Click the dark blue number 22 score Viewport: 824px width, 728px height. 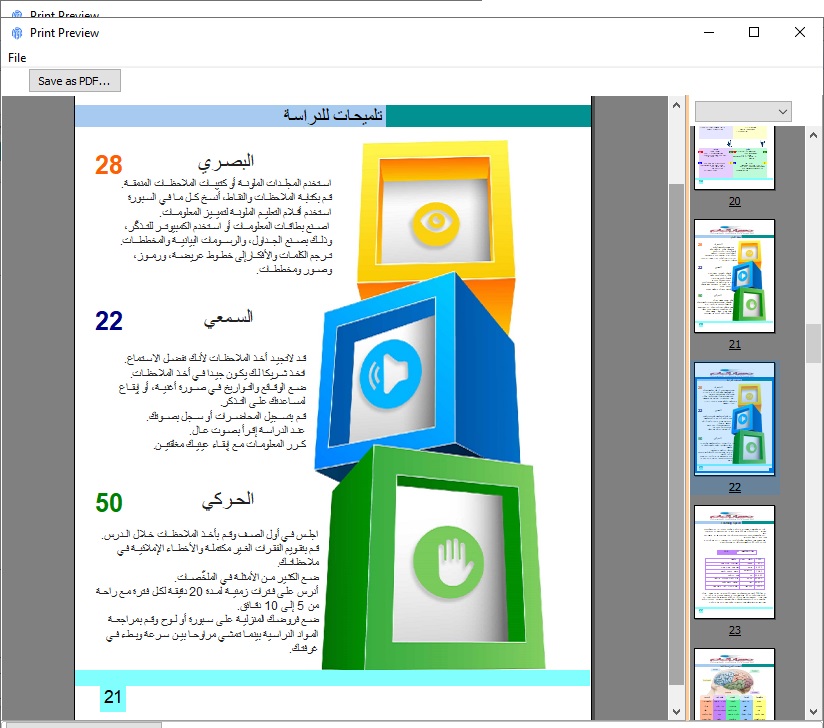coord(109,321)
